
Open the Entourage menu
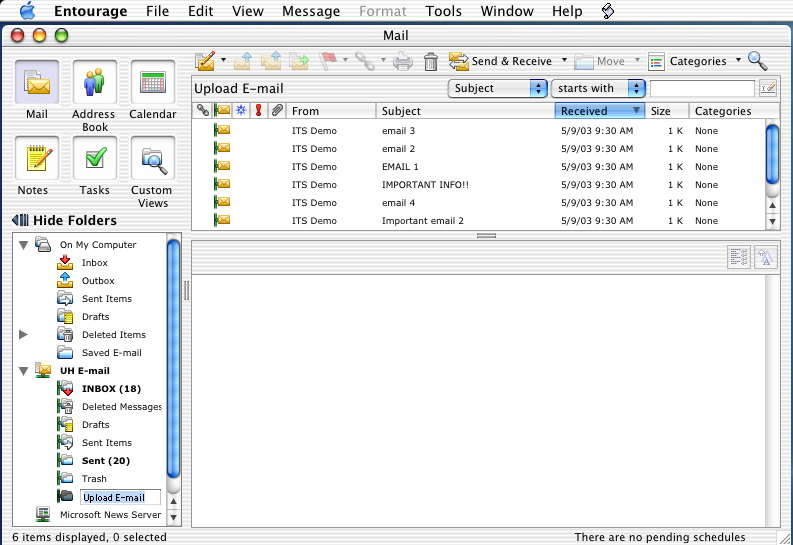tap(91, 11)
